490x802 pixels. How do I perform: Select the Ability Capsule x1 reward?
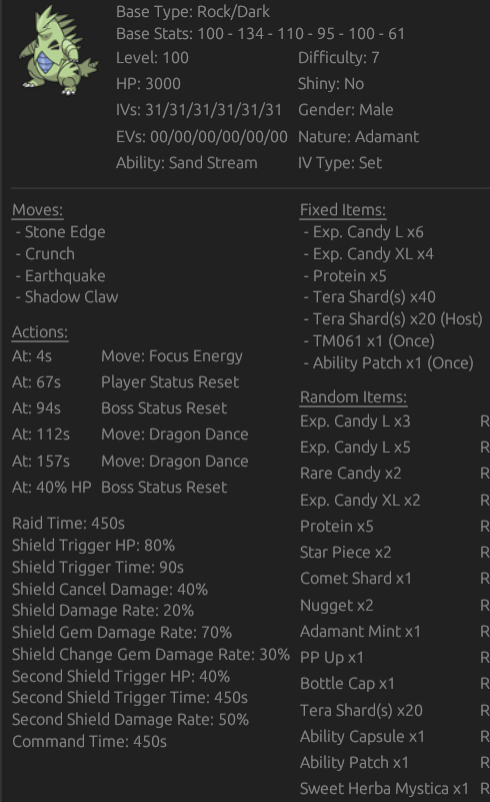point(362,737)
